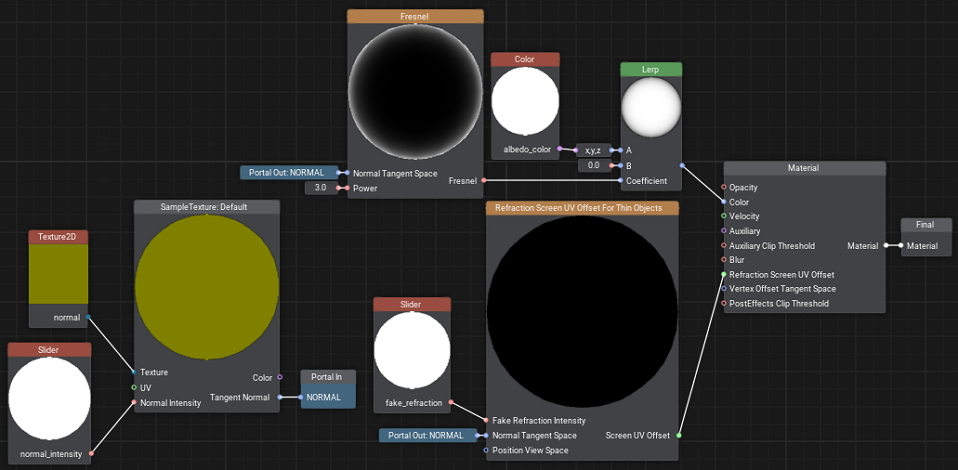Click the Texture2D olive texture preview
The width and height of the screenshot is (958, 470).
pos(58,273)
